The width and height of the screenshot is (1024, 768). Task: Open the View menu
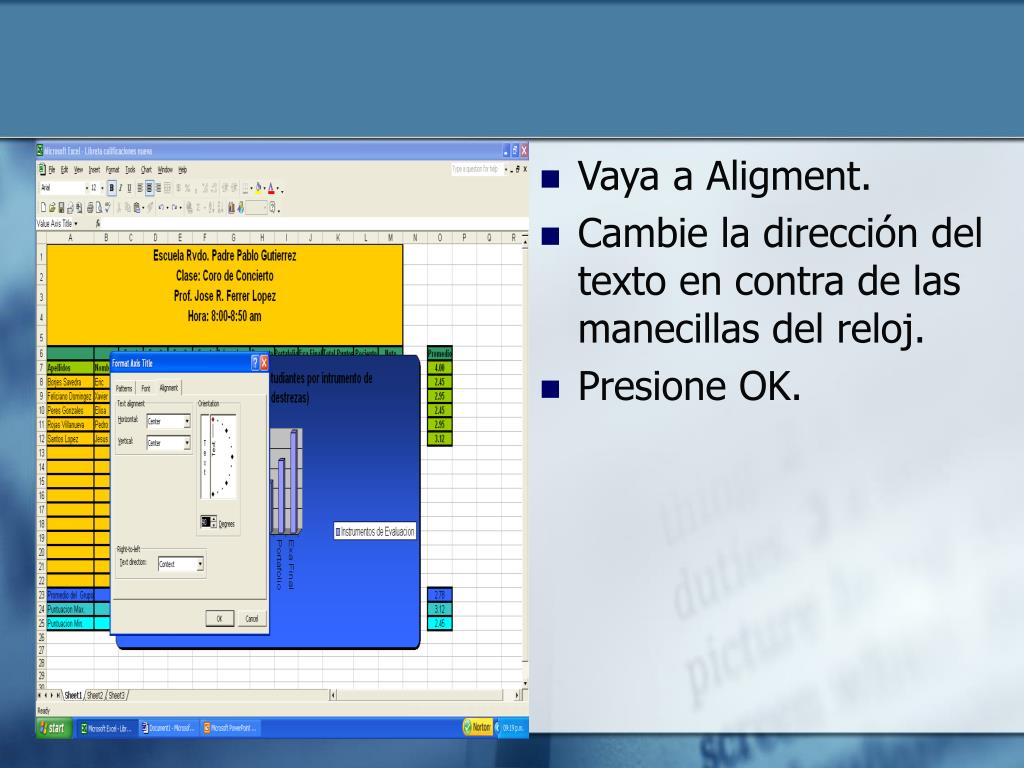(78, 170)
